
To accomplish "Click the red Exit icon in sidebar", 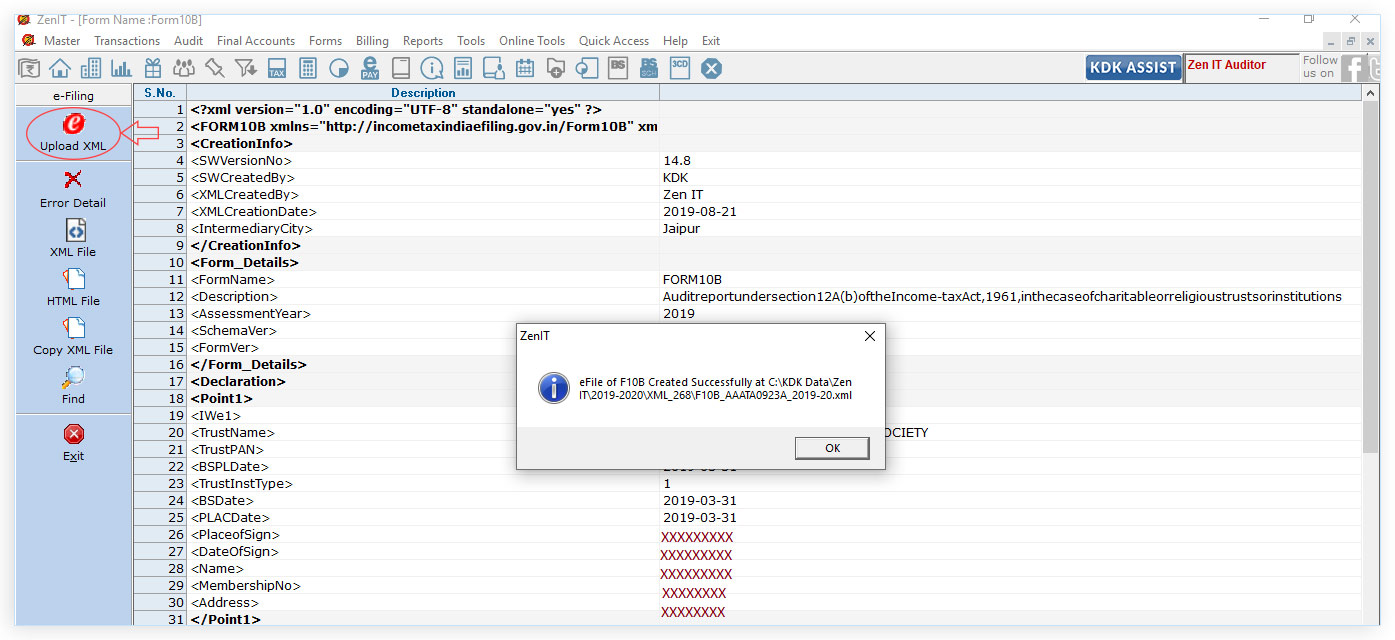I will click(x=73, y=434).
